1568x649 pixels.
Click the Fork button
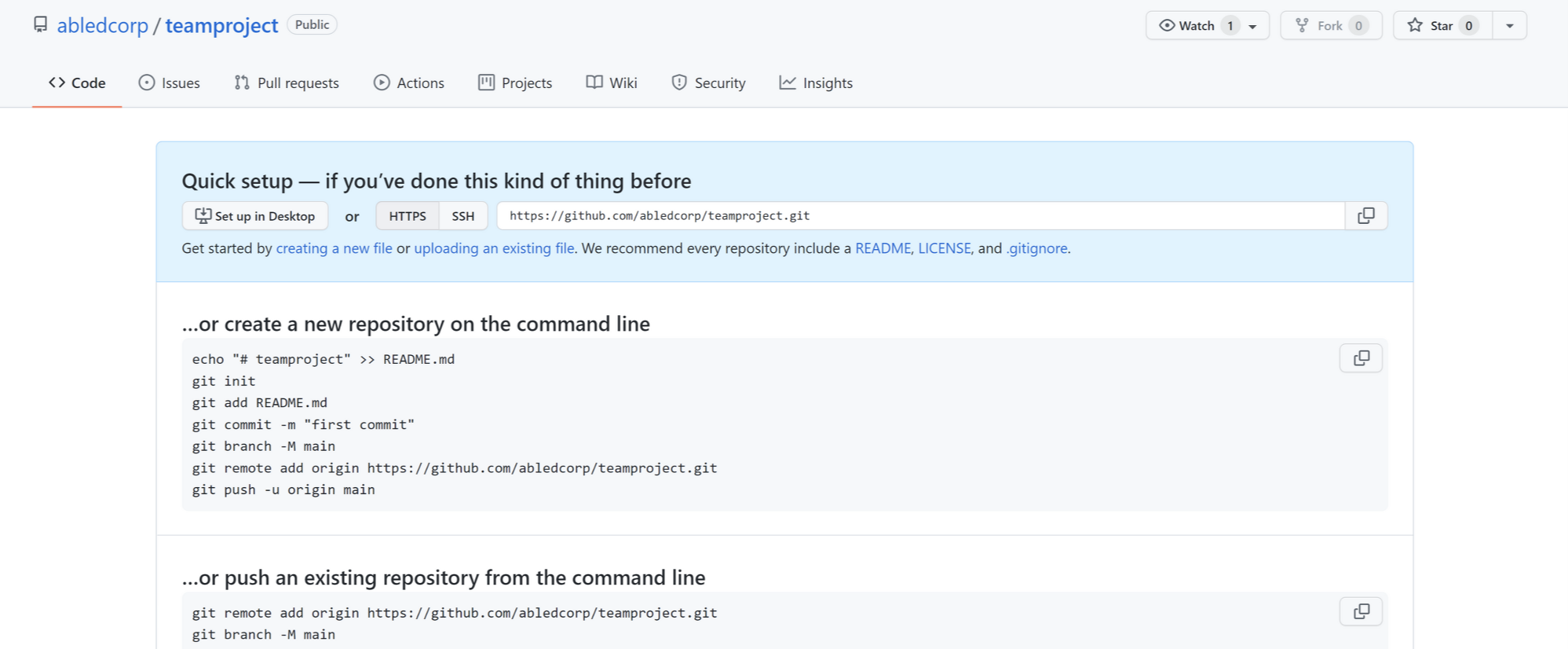click(x=1331, y=26)
